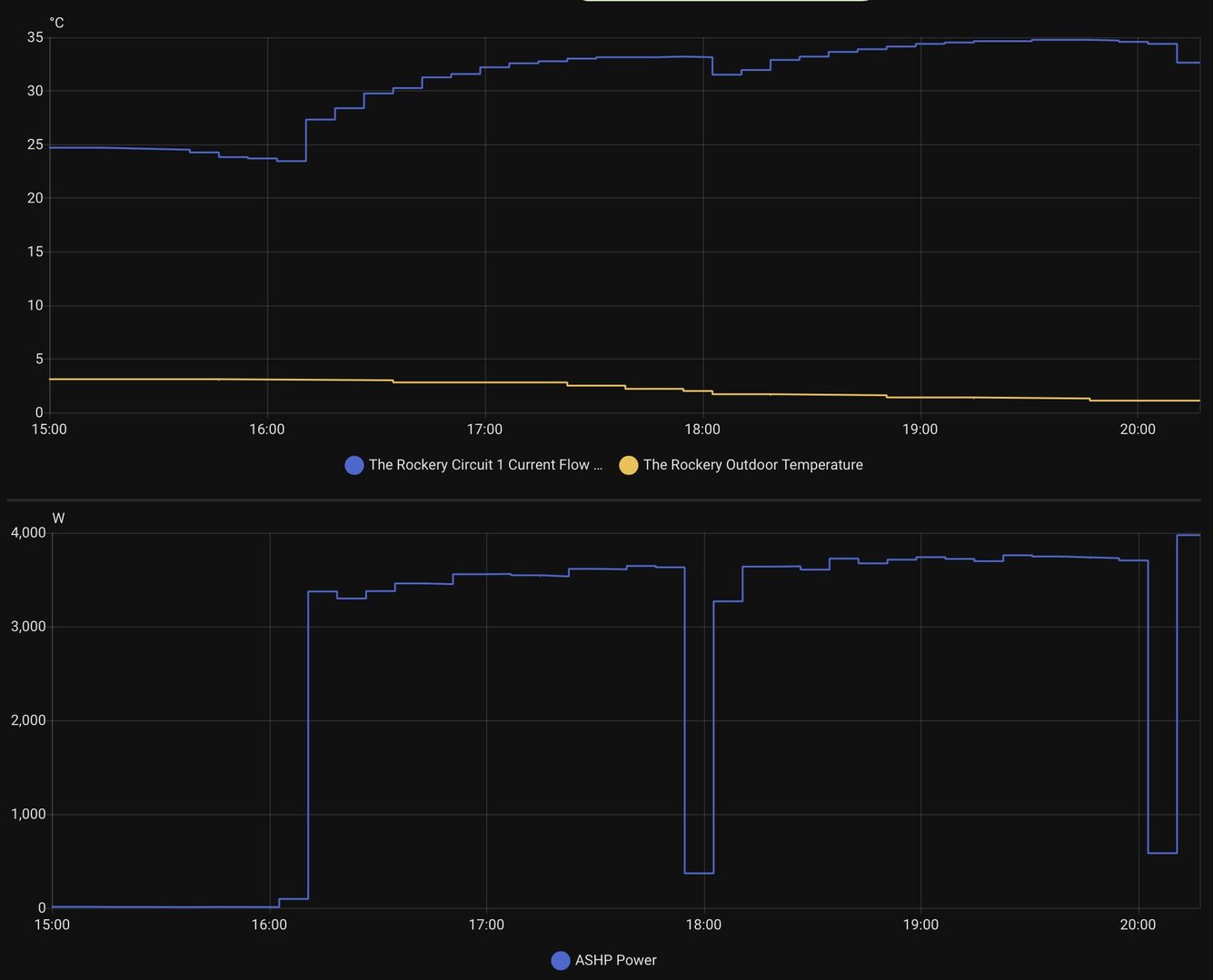Click the "The Rockery Circuit 1 Current Flow" legend label
The image size is (1213, 980).
(x=485, y=465)
